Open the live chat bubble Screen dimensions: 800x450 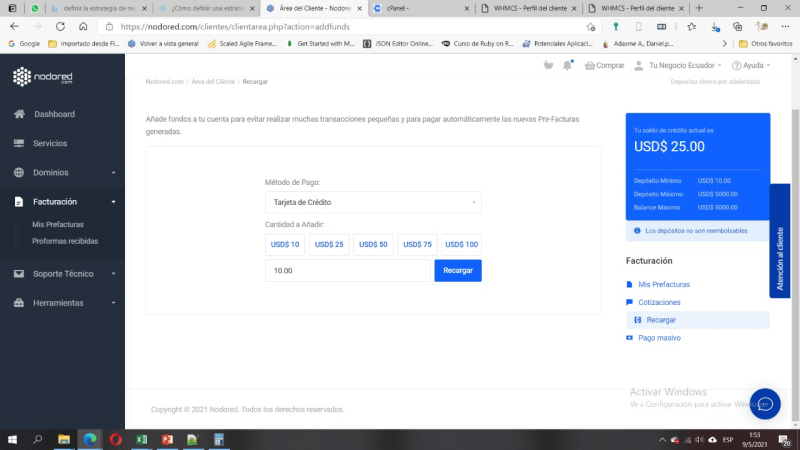pyautogui.click(x=765, y=404)
